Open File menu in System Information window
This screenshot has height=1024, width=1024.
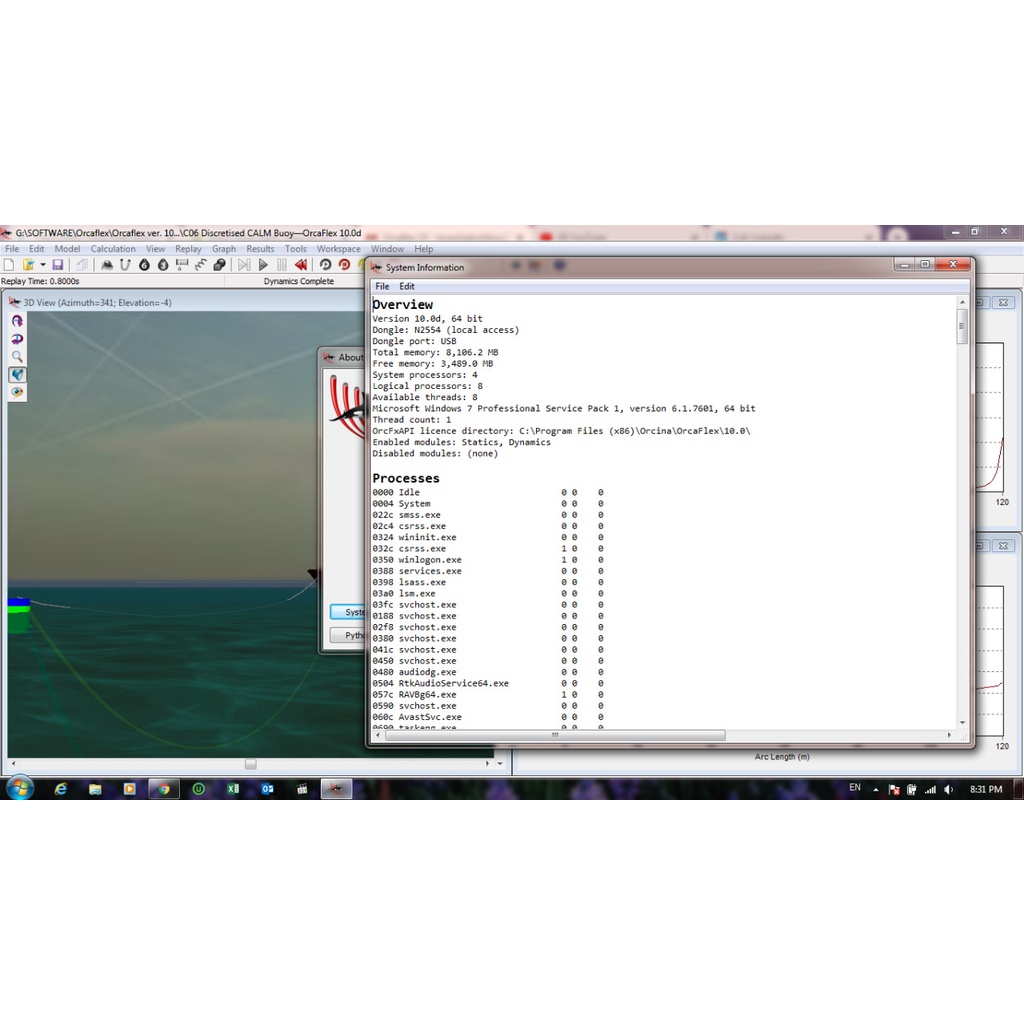pyautogui.click(x=382, y=286)
